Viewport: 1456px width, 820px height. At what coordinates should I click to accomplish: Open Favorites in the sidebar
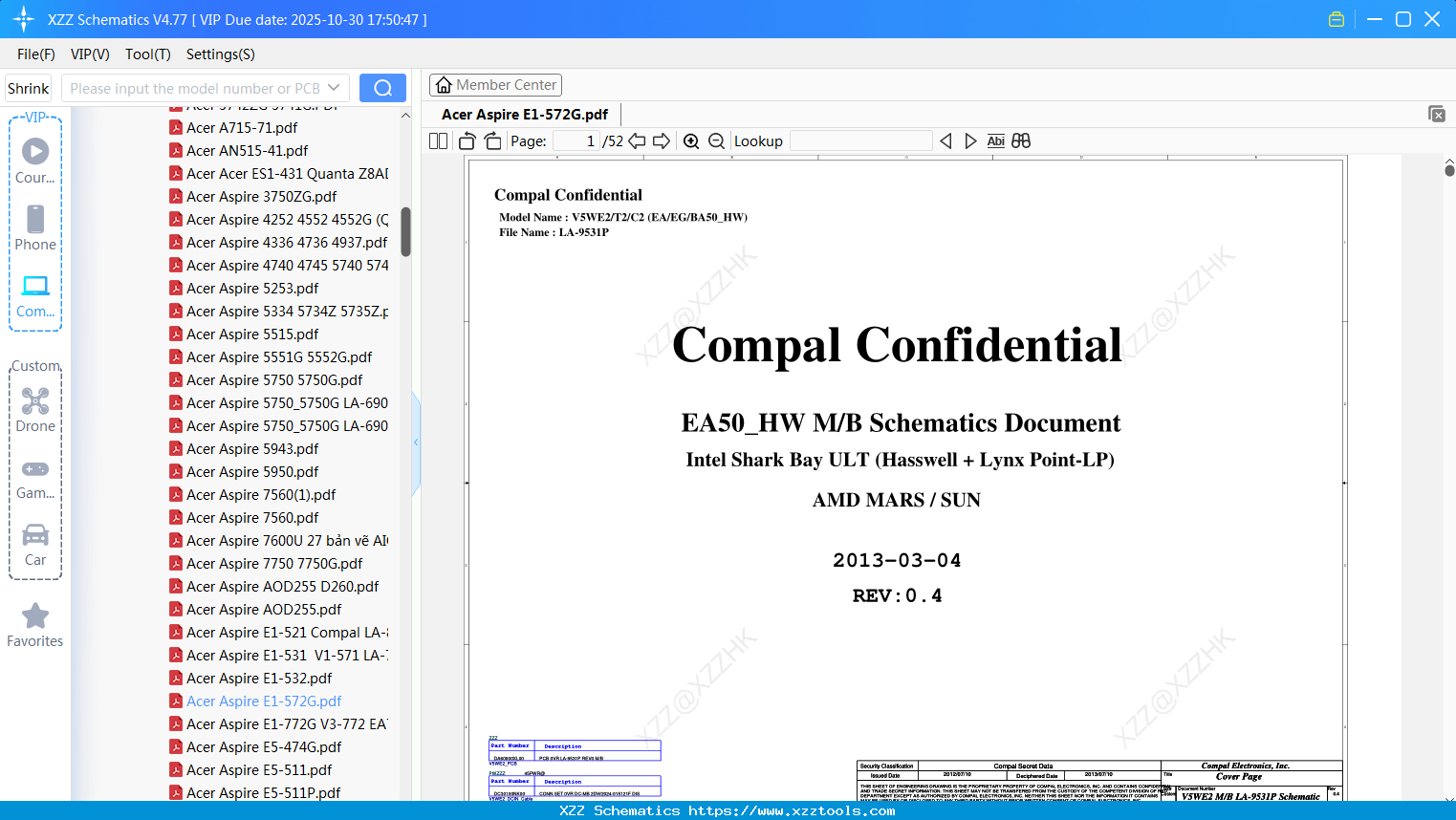coord(35,625)
